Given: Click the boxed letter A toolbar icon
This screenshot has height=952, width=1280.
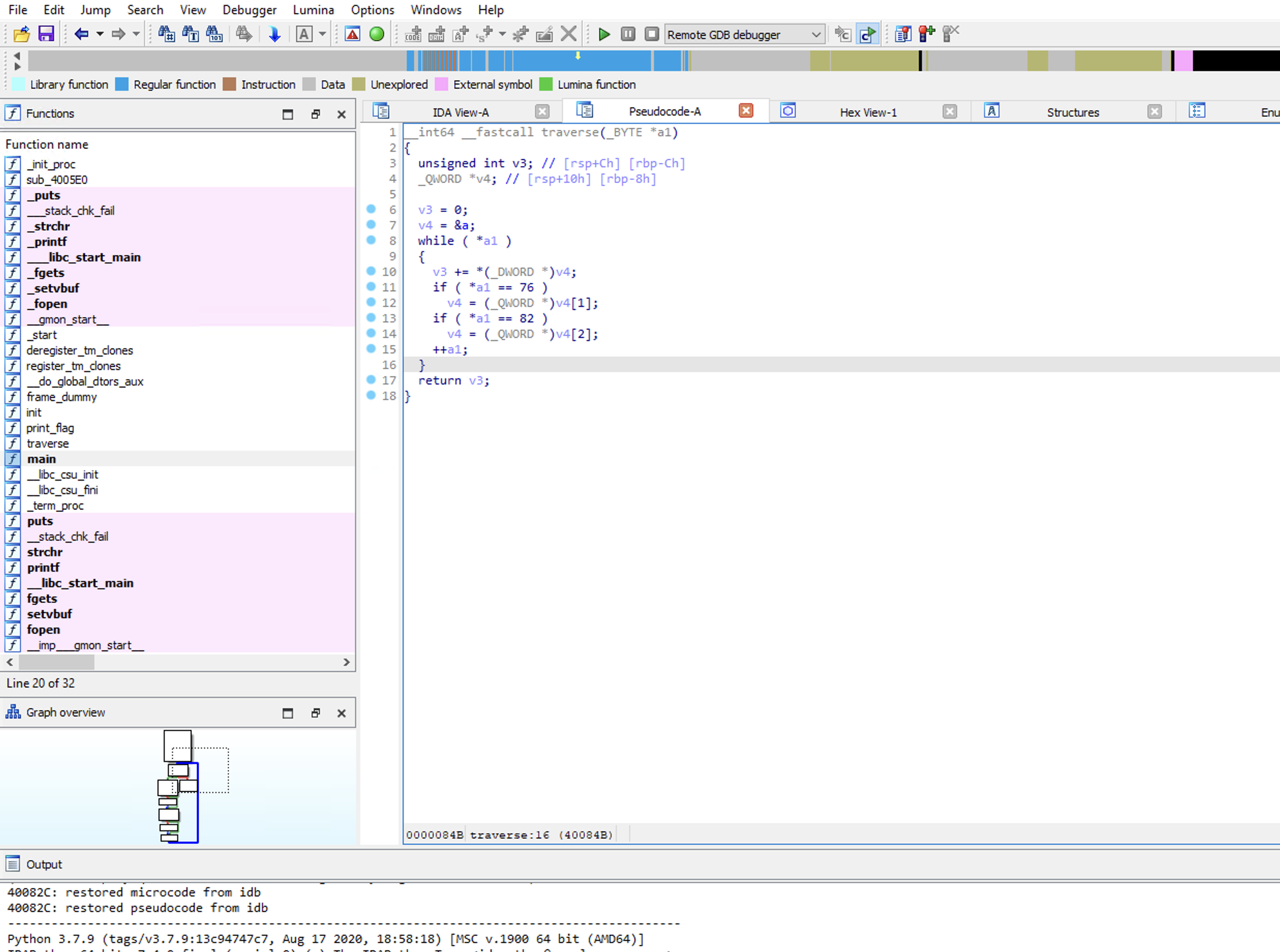Looking at the screenshot, I should tap(304, 34).
